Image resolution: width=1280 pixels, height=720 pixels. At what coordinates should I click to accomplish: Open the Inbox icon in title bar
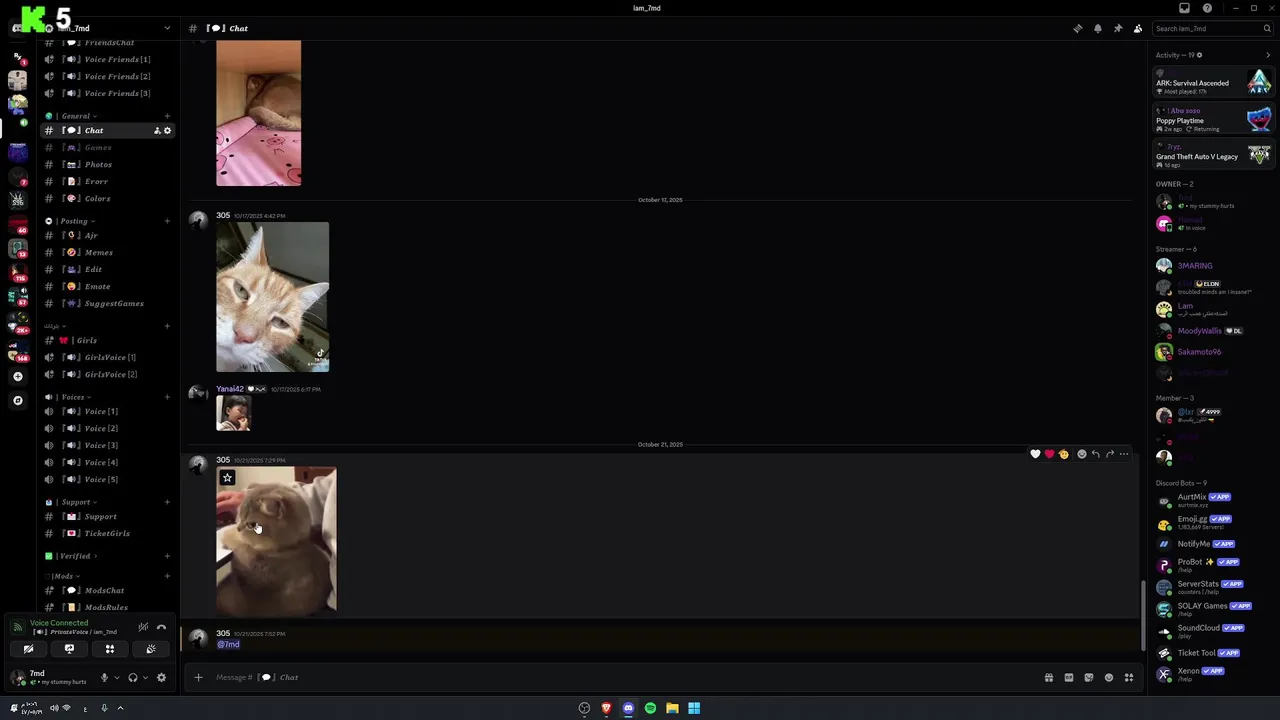pos(1184,8)
